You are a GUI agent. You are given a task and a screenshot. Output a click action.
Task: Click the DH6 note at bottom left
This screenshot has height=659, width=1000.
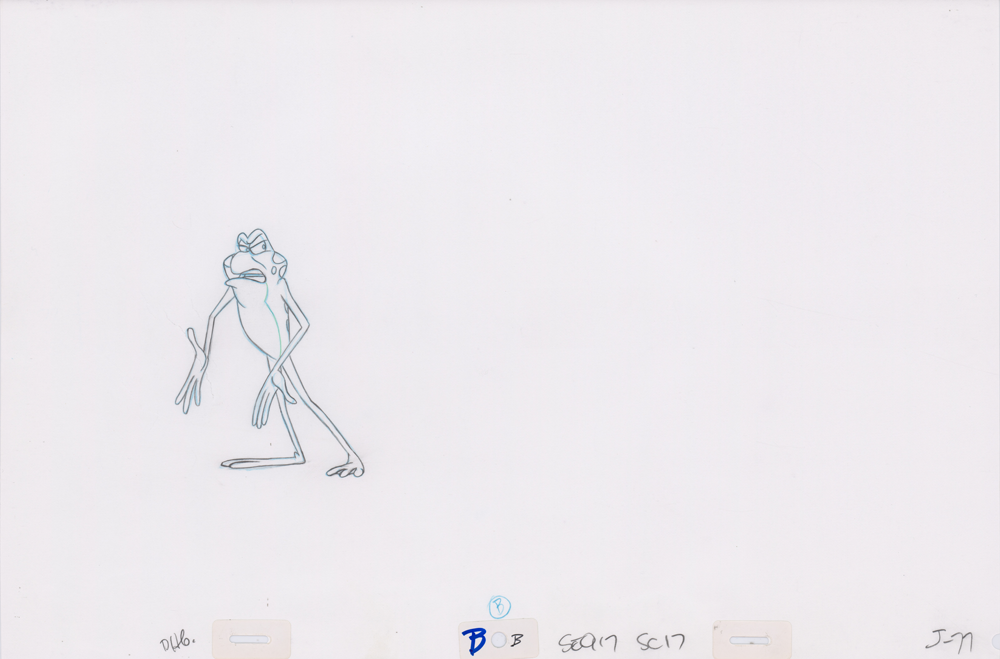point(176,643)
